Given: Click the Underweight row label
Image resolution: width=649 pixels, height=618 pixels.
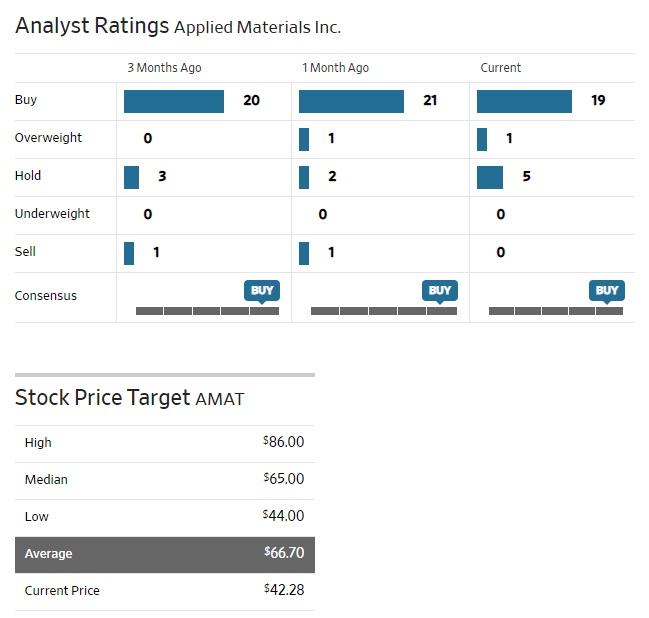Looking at the screenshot, I should tap(52, 214).
